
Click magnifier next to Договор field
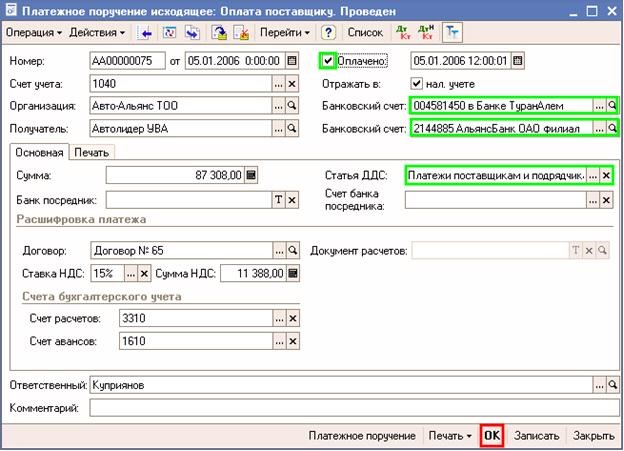[x=292, y=250]
